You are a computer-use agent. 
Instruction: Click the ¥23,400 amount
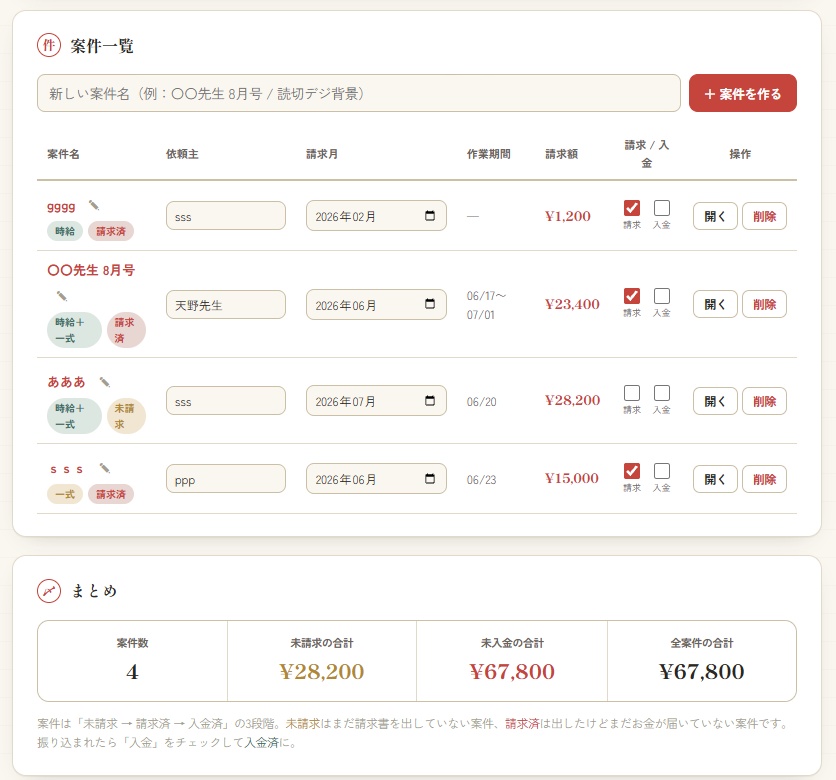tap(572, 304)
